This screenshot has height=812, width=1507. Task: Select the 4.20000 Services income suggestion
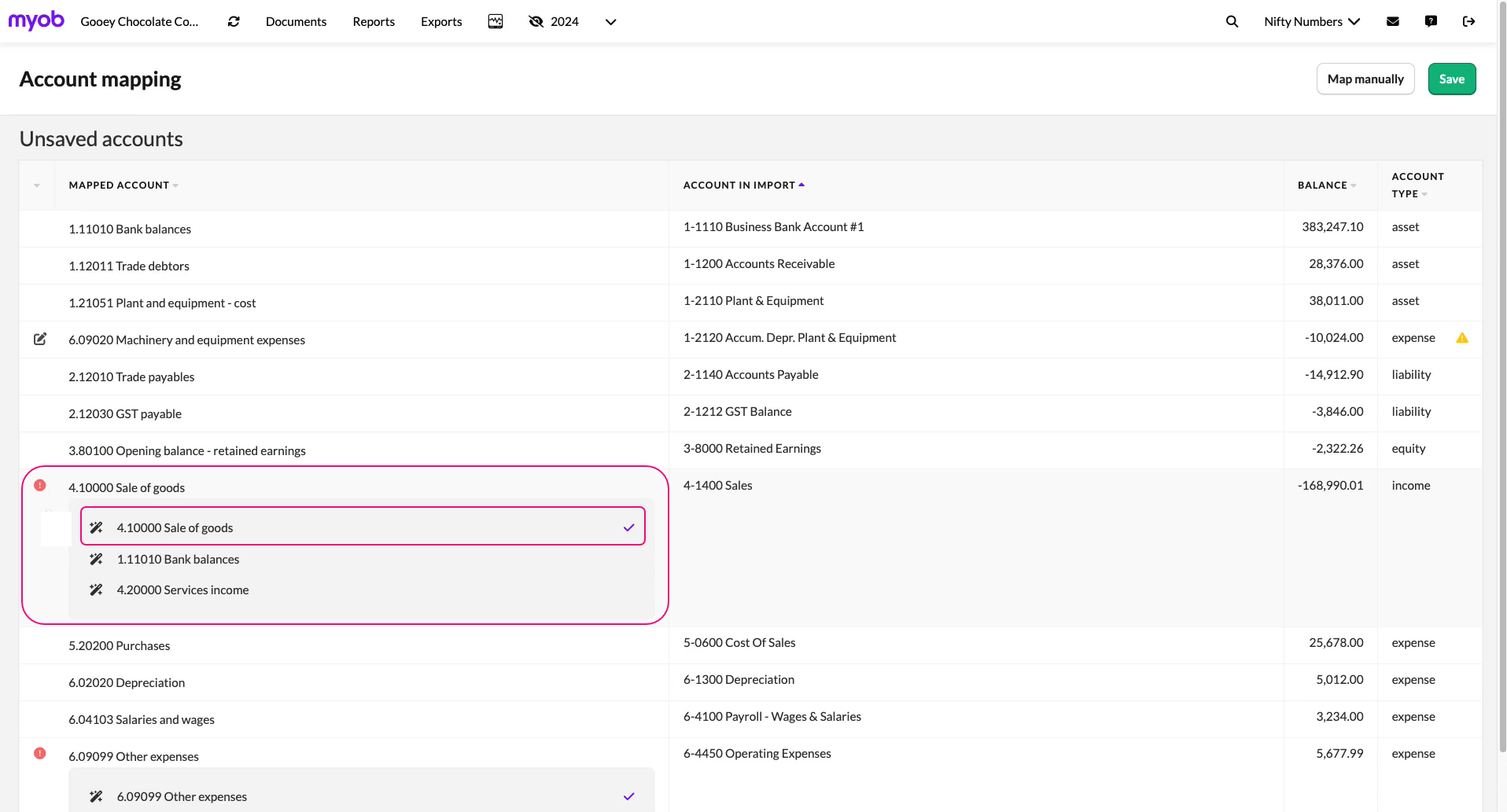182,590
